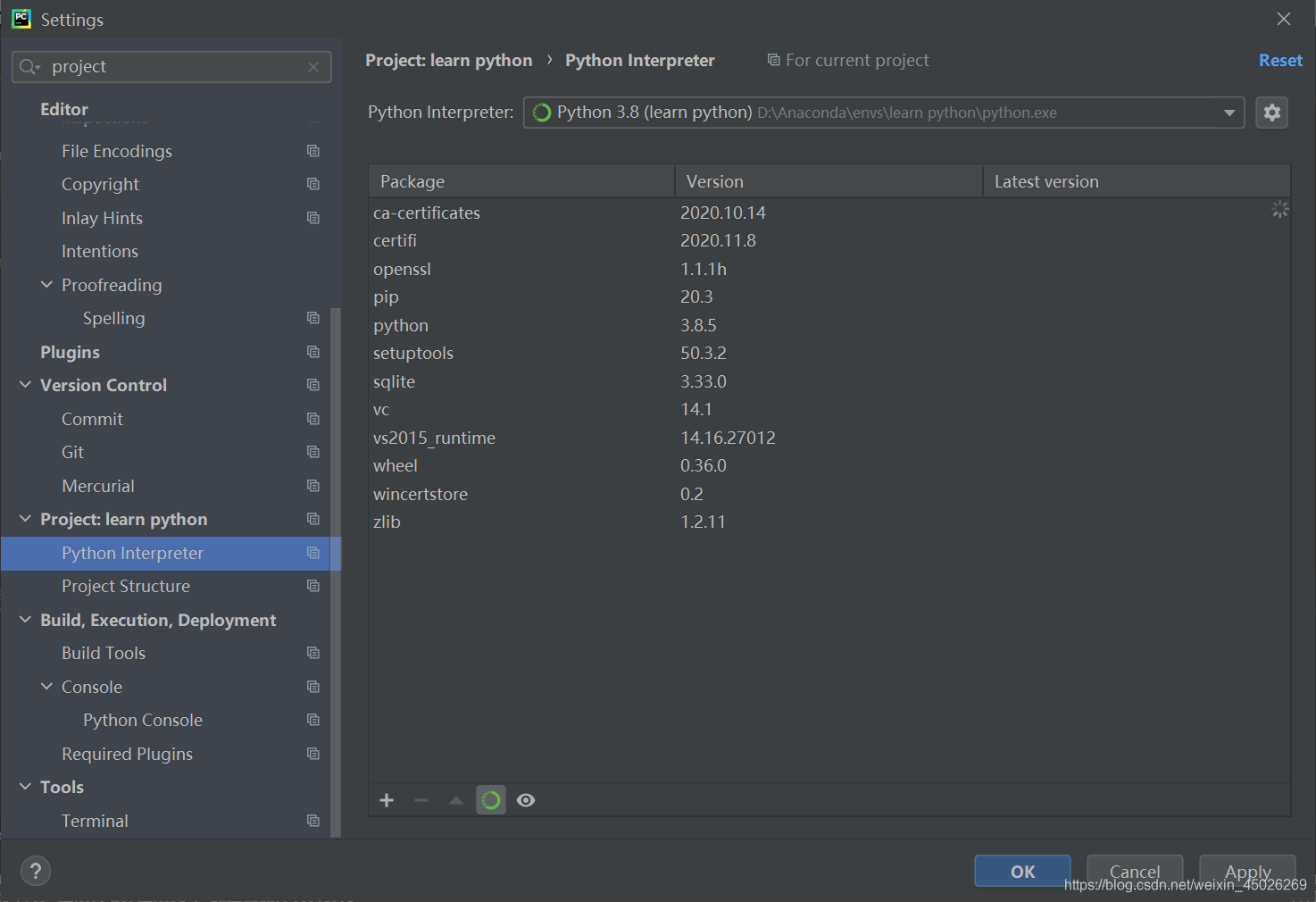The width and height of the screenshot is (1316, 902).
Task: Click per-project icon beside Plugins
Action: pyautogui.click(x=313, y=352)
